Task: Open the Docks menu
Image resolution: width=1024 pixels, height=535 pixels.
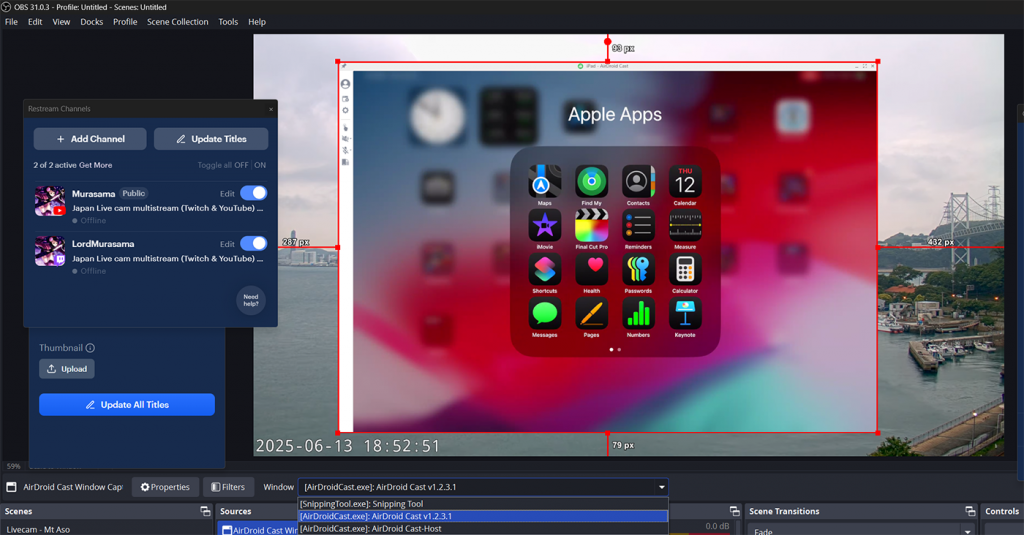Action: (x=91, y=21)
